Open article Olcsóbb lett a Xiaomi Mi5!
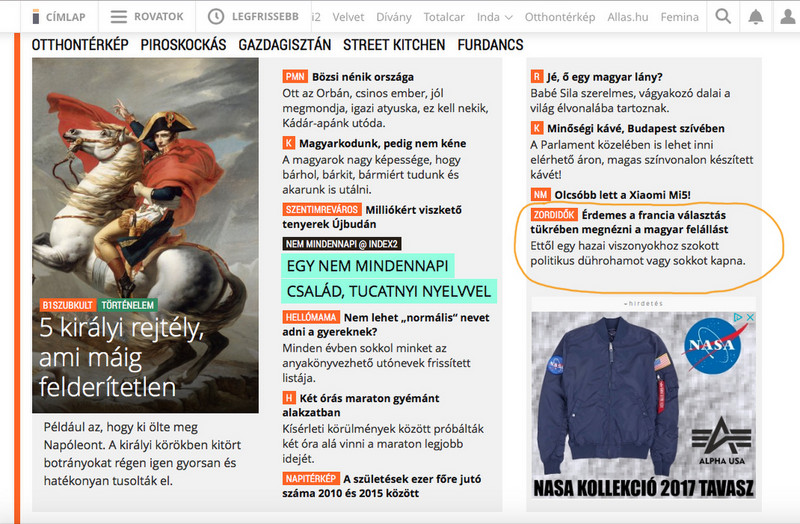The width and height of the screenshot is (800, 524). tap(622, 195)
